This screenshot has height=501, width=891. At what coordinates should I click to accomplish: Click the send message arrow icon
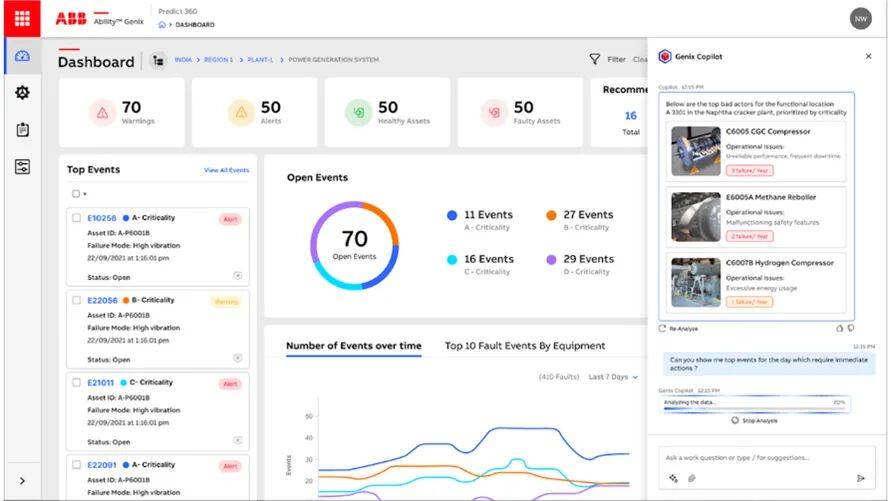(860, 478)
